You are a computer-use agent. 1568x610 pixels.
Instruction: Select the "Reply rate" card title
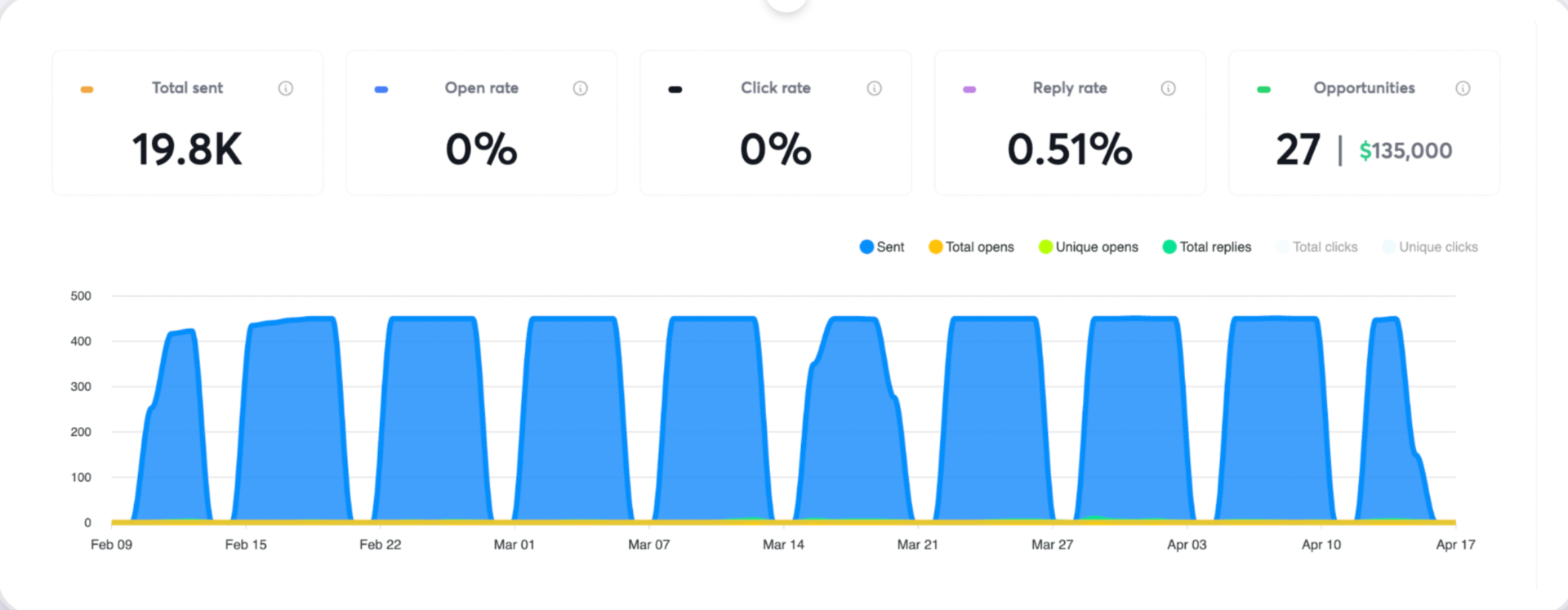[1070, 88]
